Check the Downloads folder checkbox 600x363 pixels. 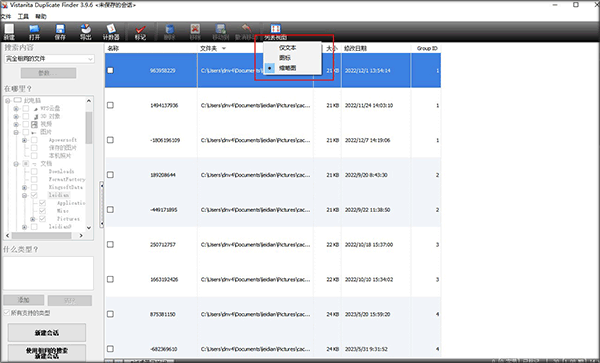click(x=34, y=172)
